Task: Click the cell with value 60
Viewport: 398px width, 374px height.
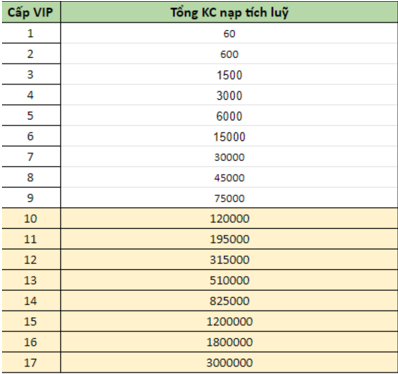Action: [x=229, y=33]
